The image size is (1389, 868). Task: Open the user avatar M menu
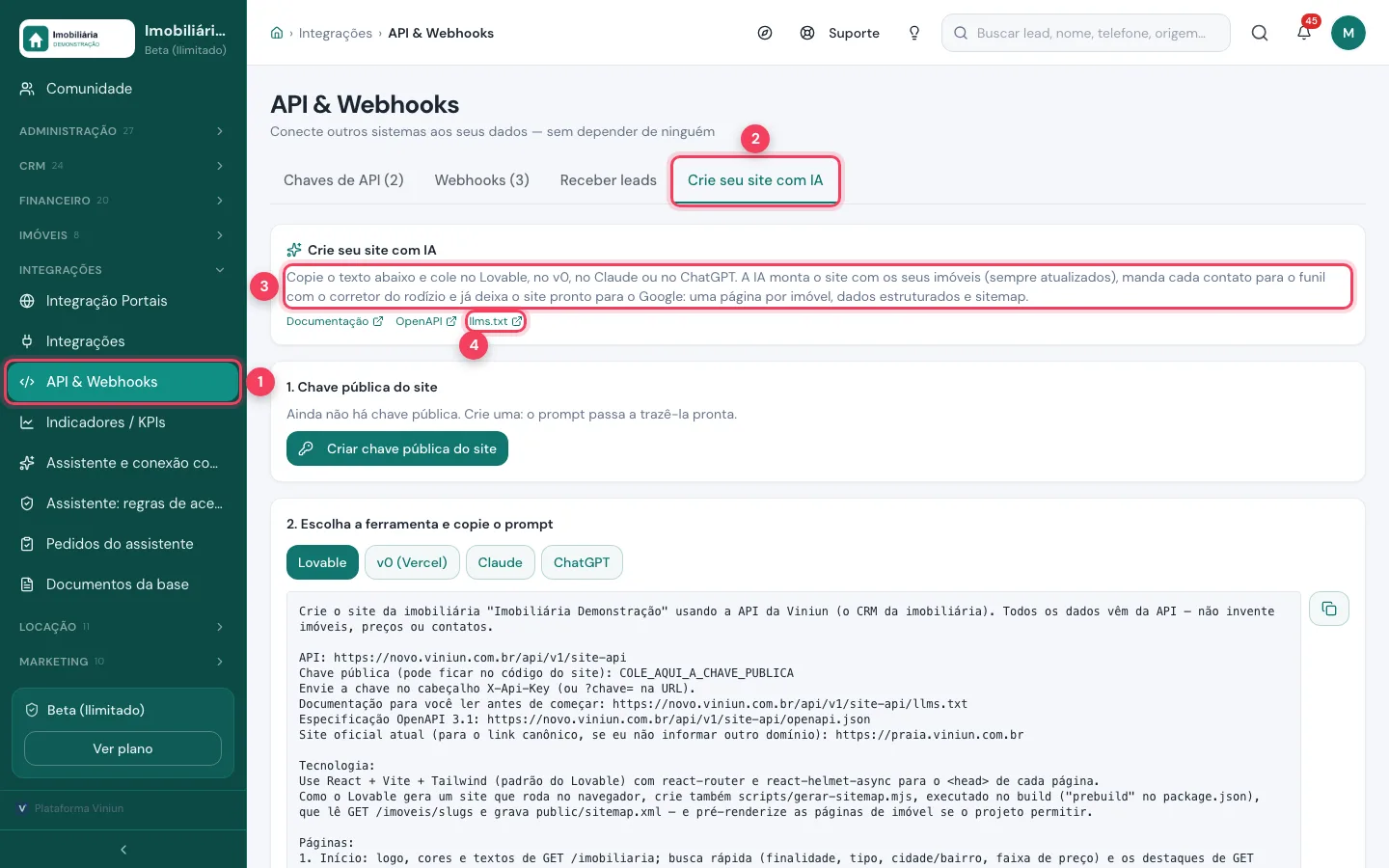[x=1348, y=33]
